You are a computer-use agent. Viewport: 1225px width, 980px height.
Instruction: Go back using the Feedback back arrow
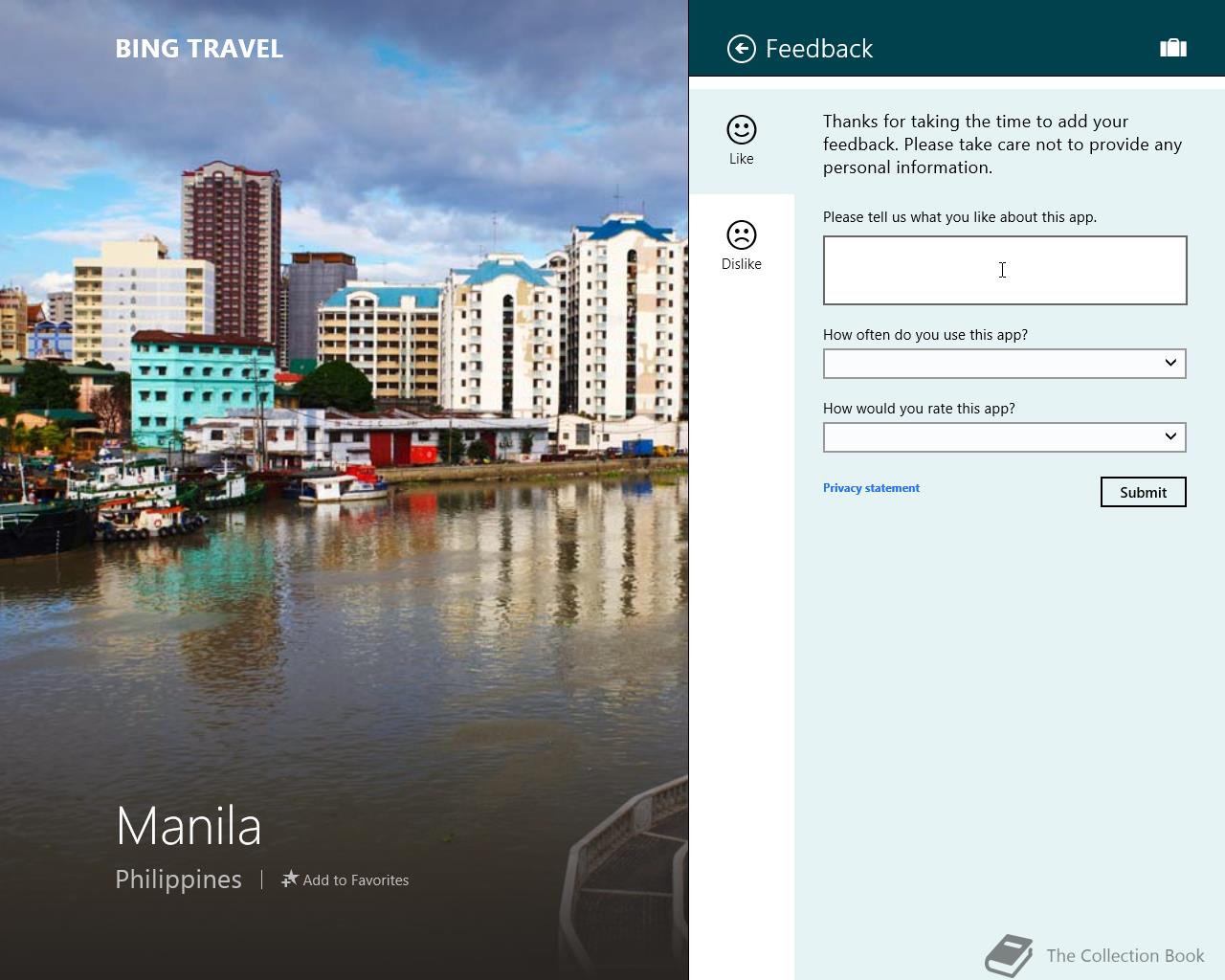point(742,49)
